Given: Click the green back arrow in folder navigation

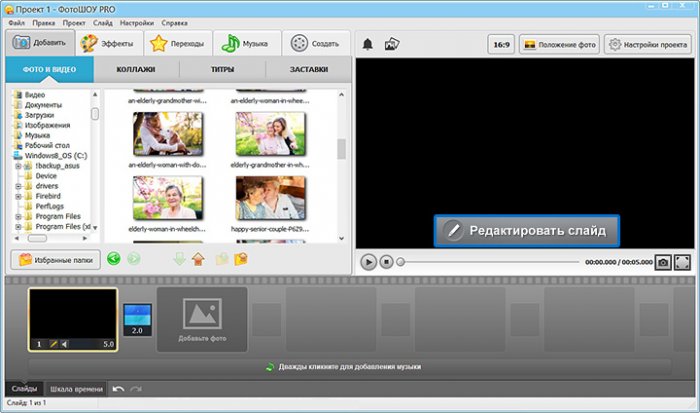Looking at the screenshot, I should pos(114,259).
